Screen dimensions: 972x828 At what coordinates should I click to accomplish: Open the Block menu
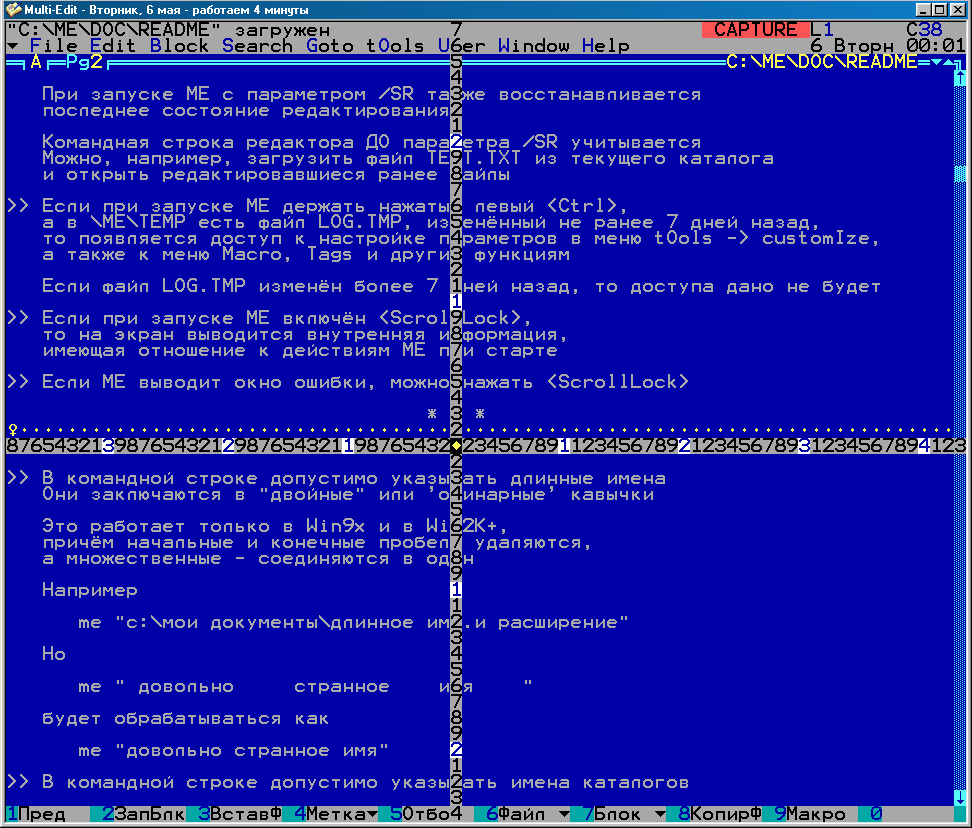click(x=179, y=46)
